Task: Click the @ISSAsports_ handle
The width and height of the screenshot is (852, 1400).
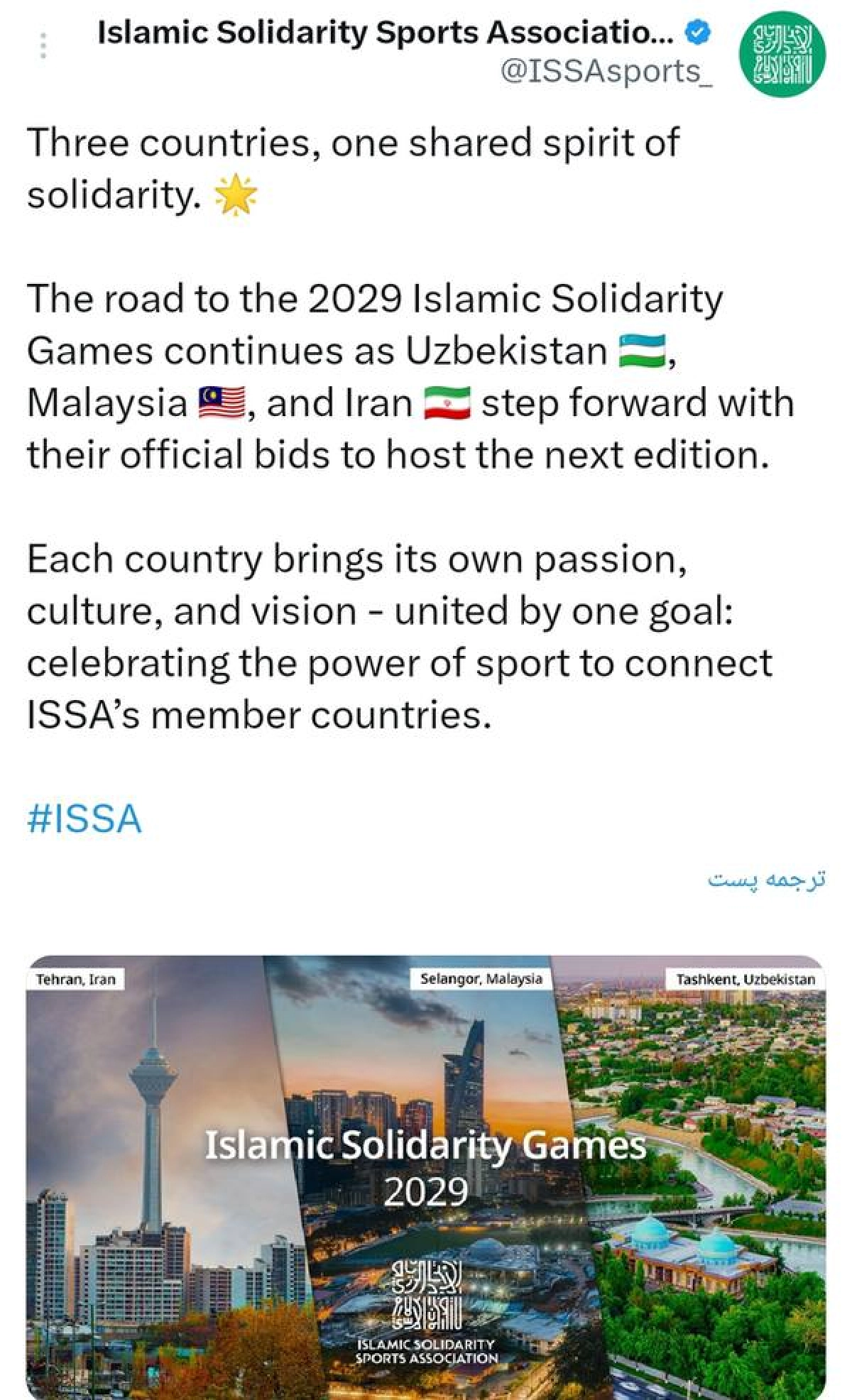Action: pyautogui.click(x=606, y=71)
